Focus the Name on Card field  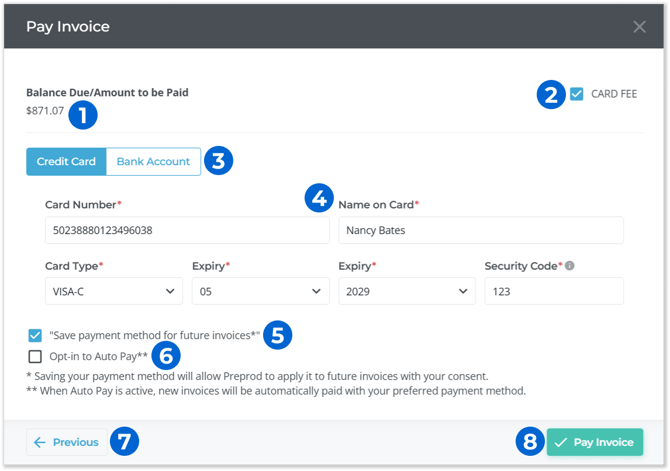pos(480,231)
